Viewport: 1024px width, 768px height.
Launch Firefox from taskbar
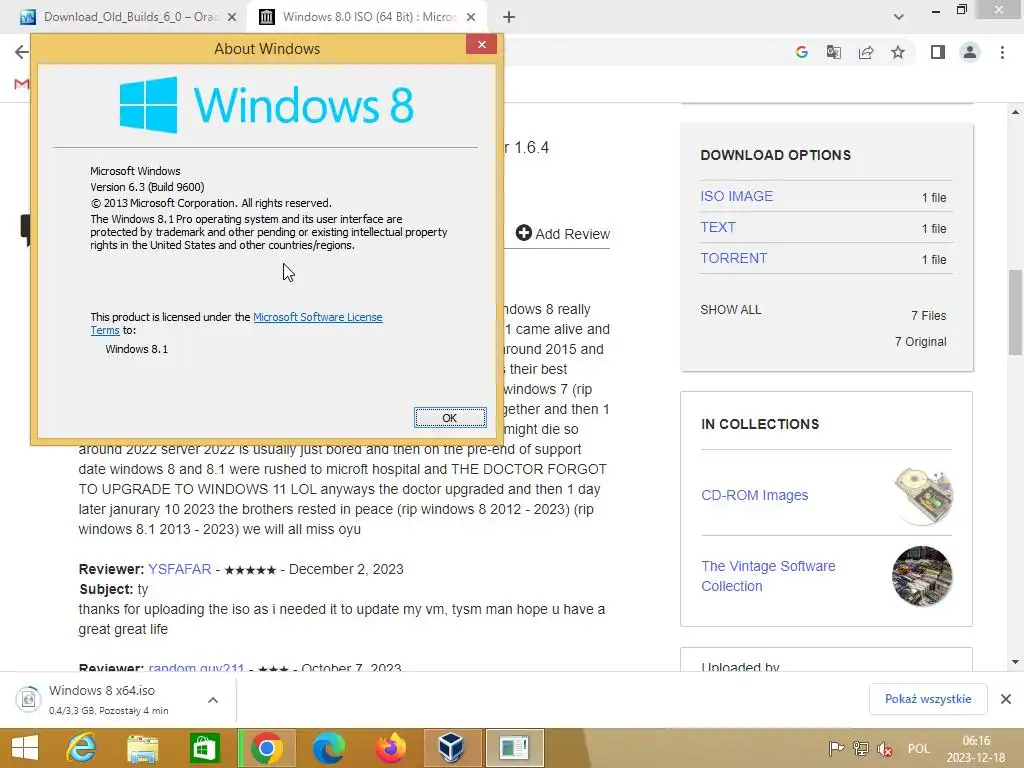(391, 748)
